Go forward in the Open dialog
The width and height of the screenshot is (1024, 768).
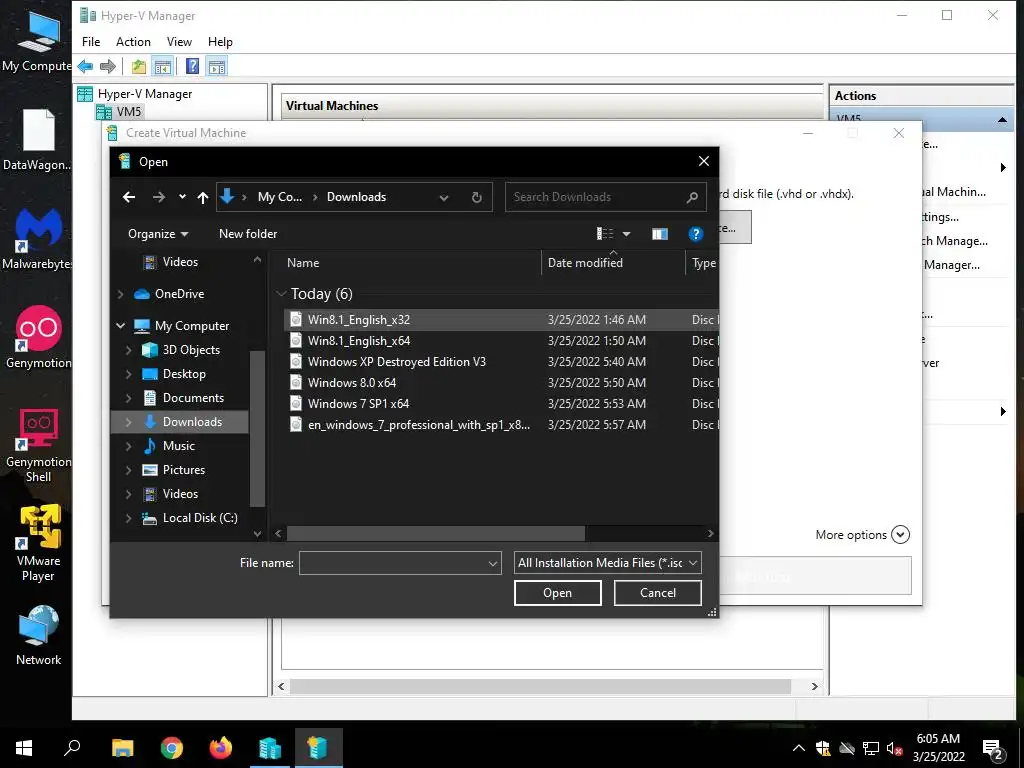159,197
